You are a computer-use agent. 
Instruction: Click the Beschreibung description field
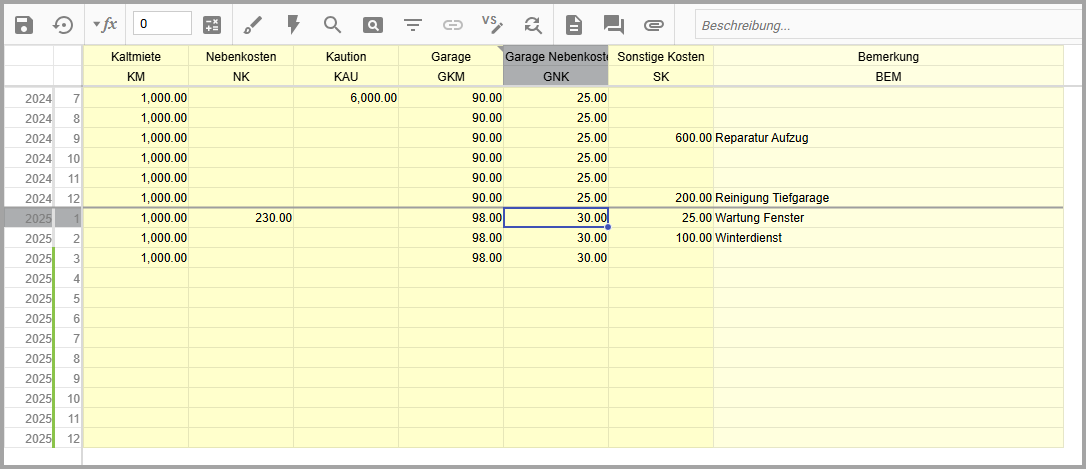[885, 24]
